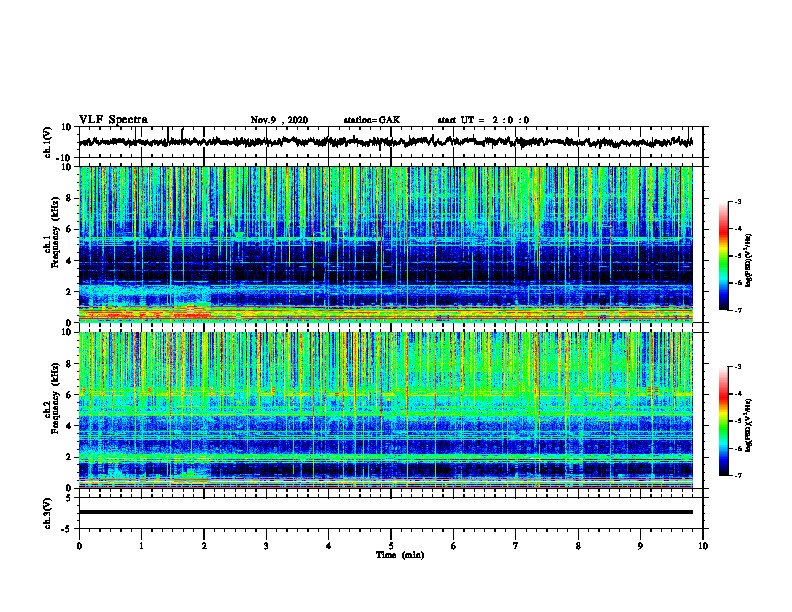Image resolution: width=792 pixels, height=612 pixels.
Task: Click the "8" tick label on the time axis
Action: [x=578, y=546]
